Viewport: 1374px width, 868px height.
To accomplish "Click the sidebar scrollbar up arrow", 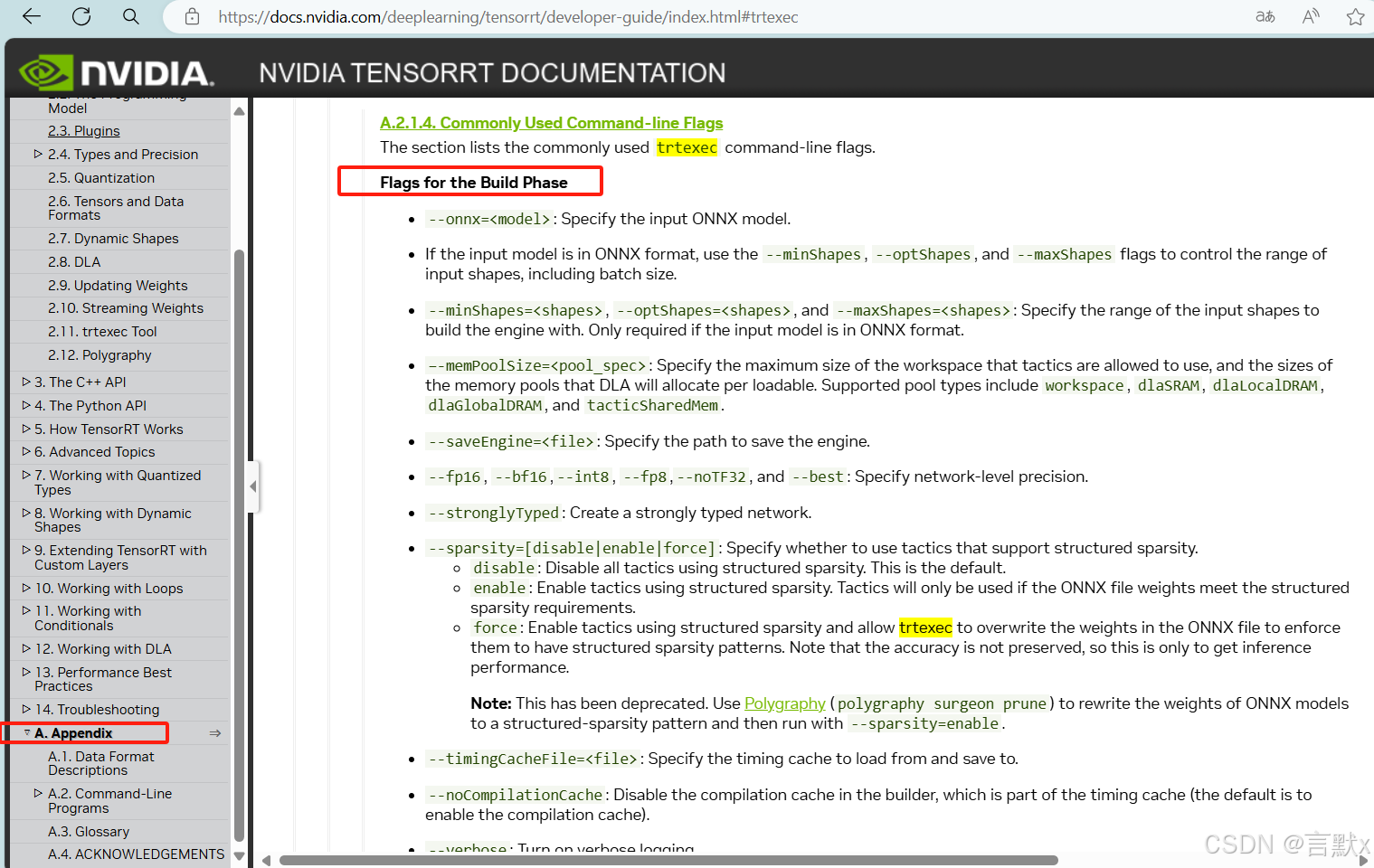I will coord(240,111).
